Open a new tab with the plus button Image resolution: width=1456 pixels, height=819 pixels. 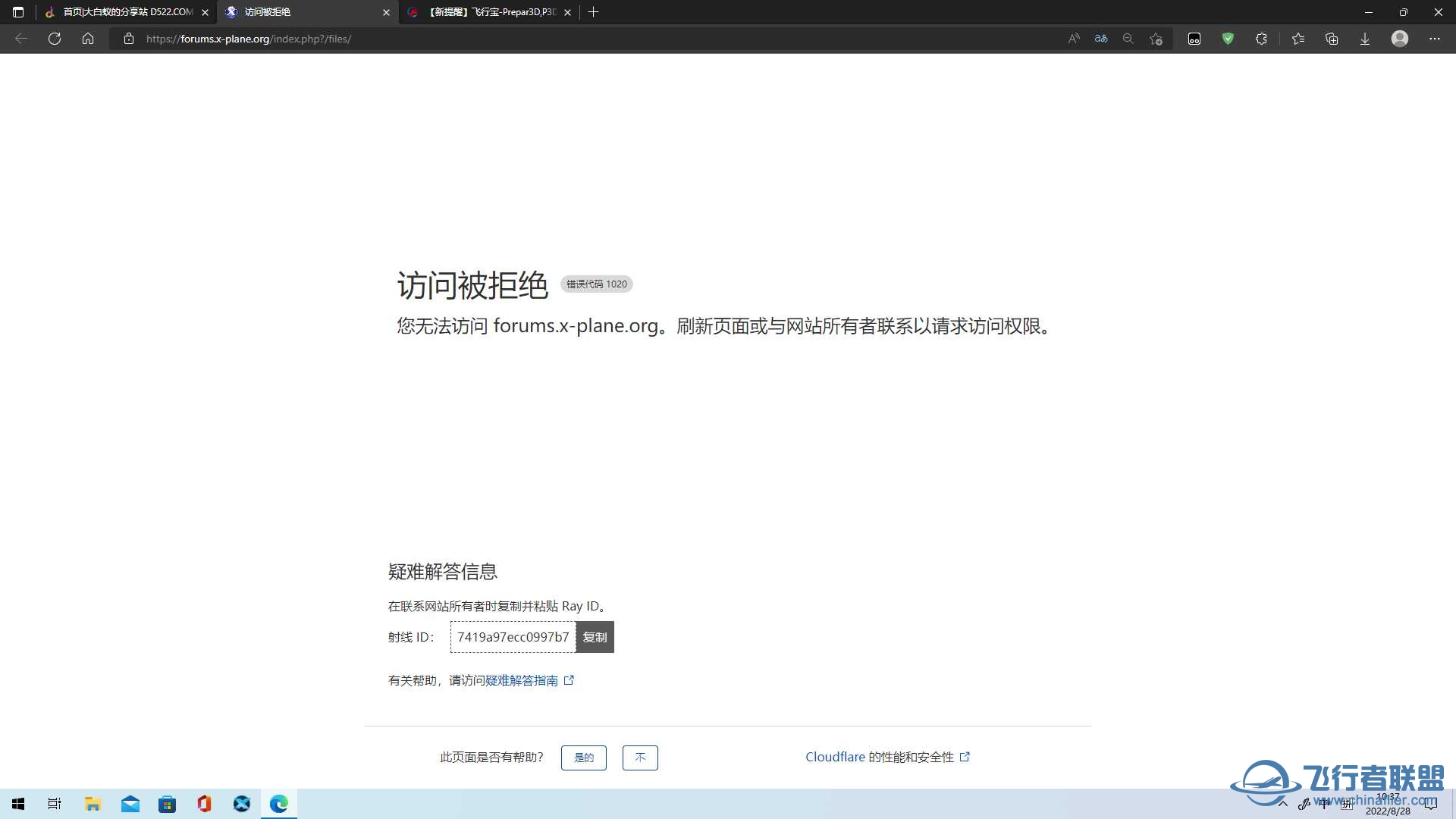point(594,12)
